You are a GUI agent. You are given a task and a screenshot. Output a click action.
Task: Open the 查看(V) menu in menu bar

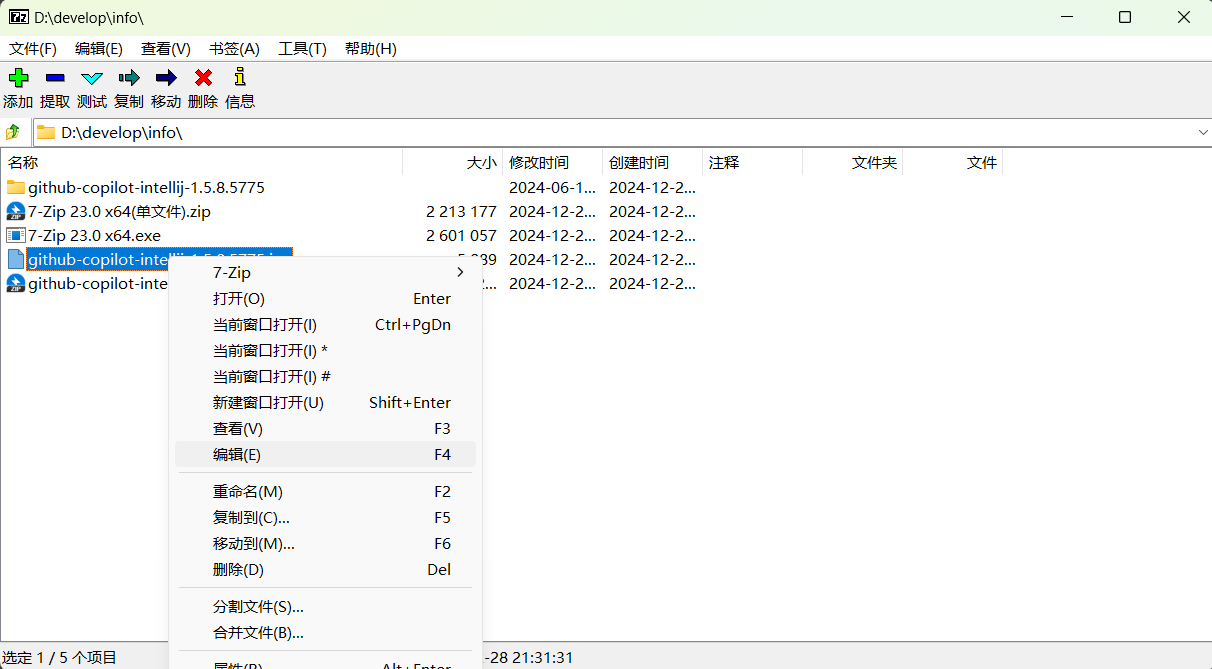click(x=166, y=49)
